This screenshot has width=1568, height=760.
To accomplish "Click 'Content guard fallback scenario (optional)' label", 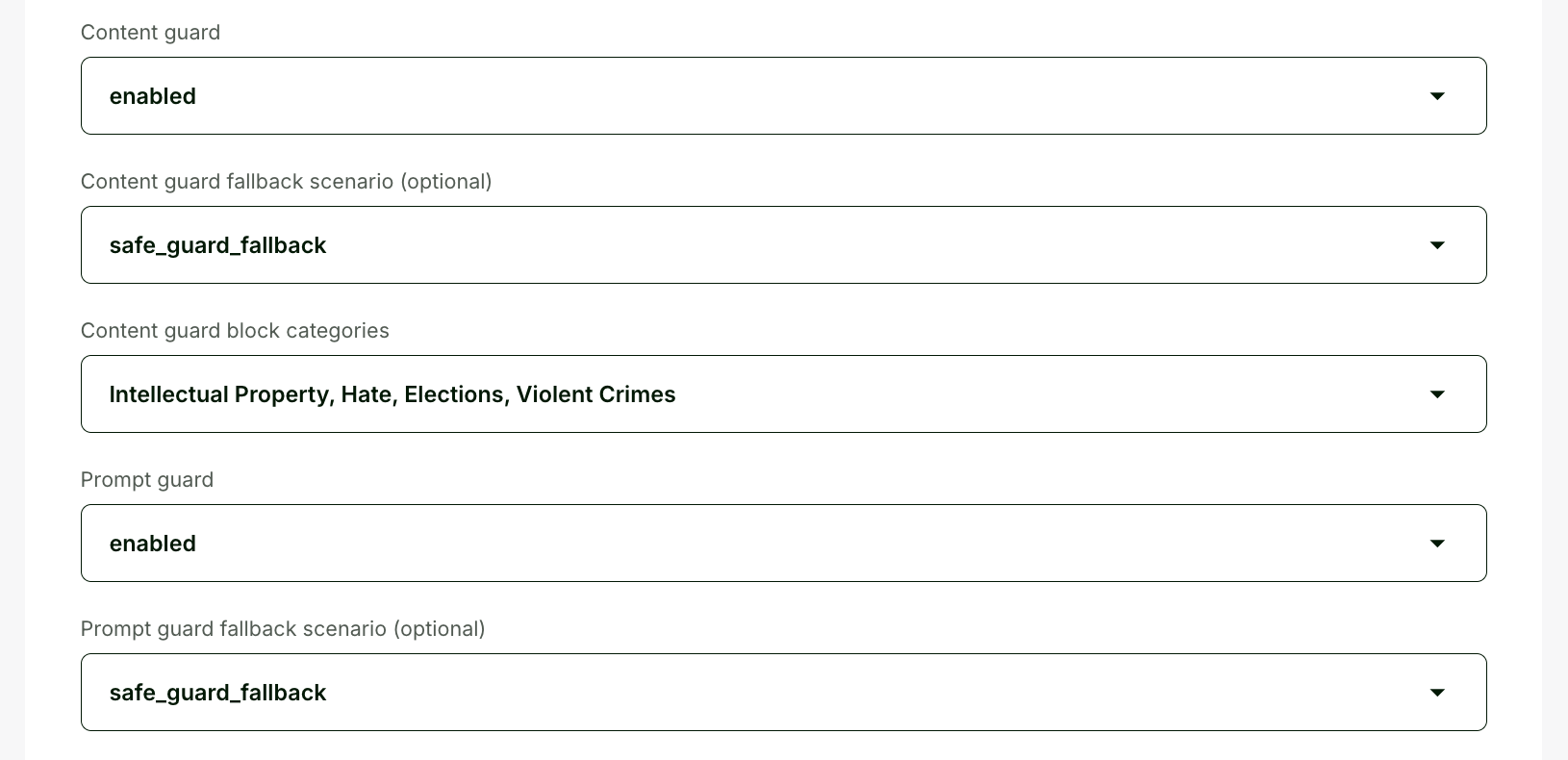I will click(287, 182).
